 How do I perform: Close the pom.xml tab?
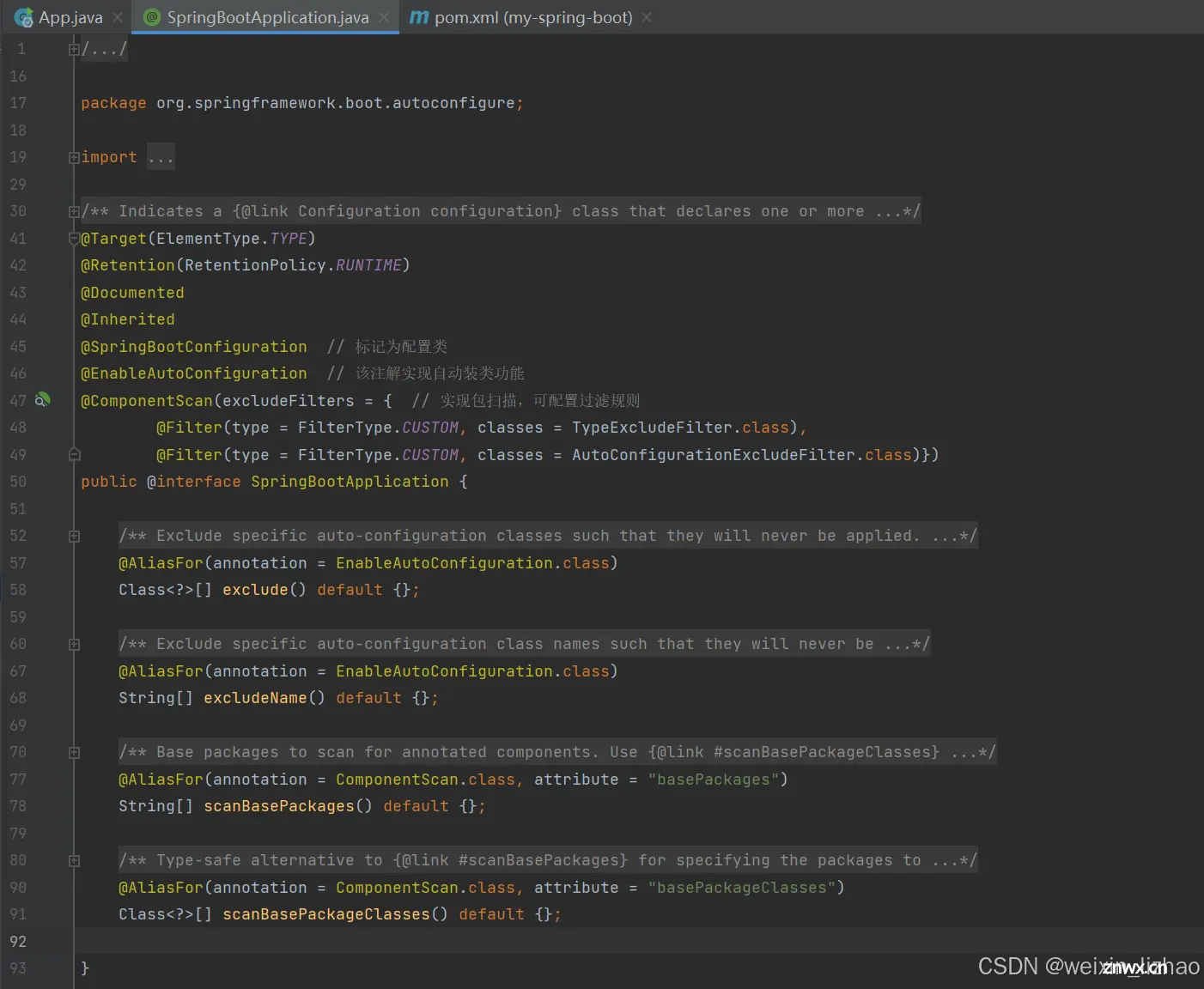647,17
